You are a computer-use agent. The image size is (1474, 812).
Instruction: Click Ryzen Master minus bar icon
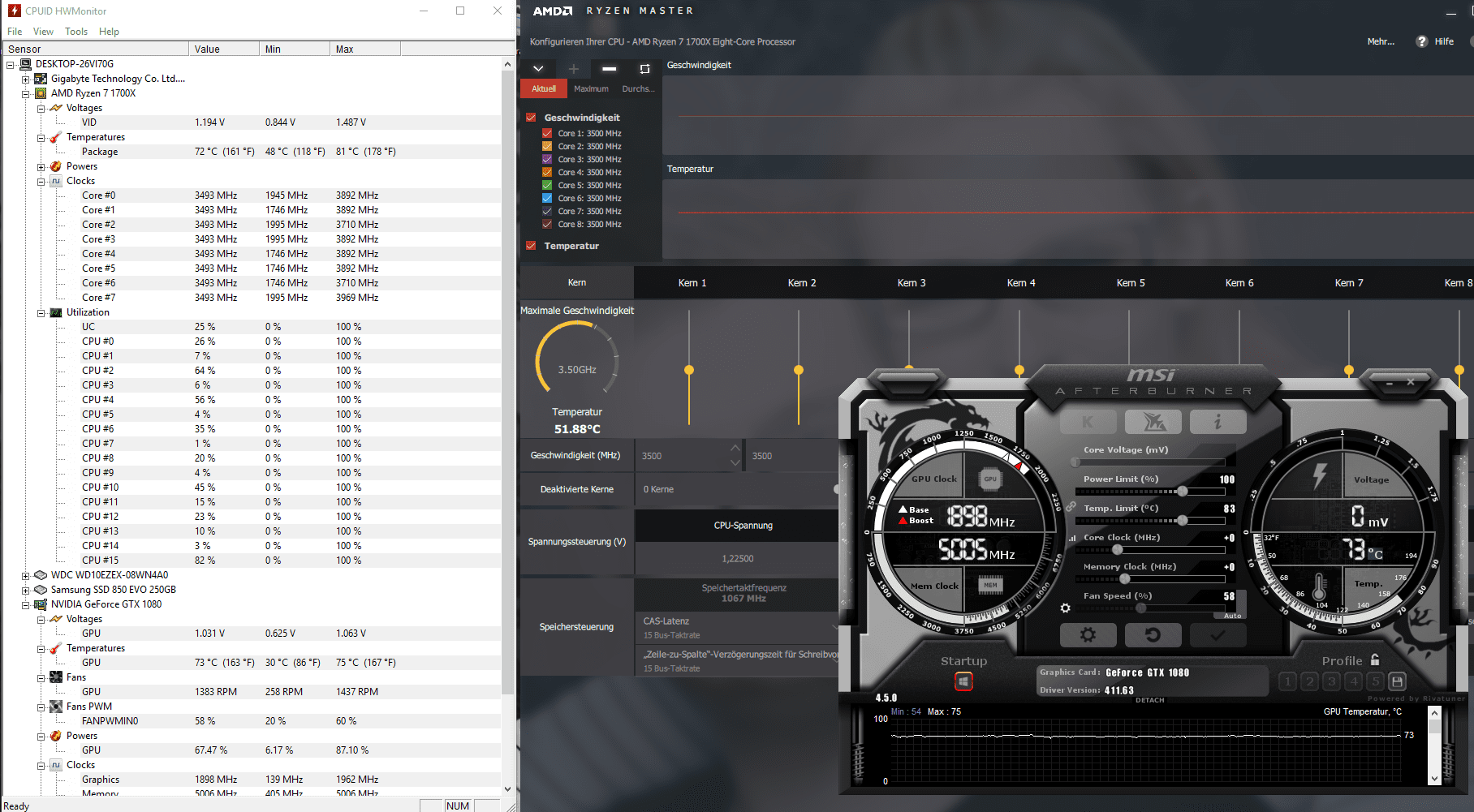pyautogui.click(x=610, y=69)
